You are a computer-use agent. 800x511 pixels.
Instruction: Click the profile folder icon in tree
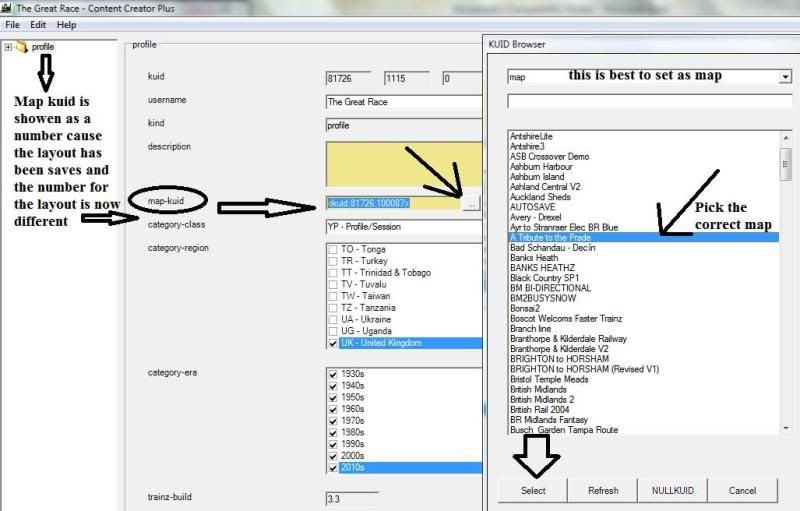pos(22,47)
